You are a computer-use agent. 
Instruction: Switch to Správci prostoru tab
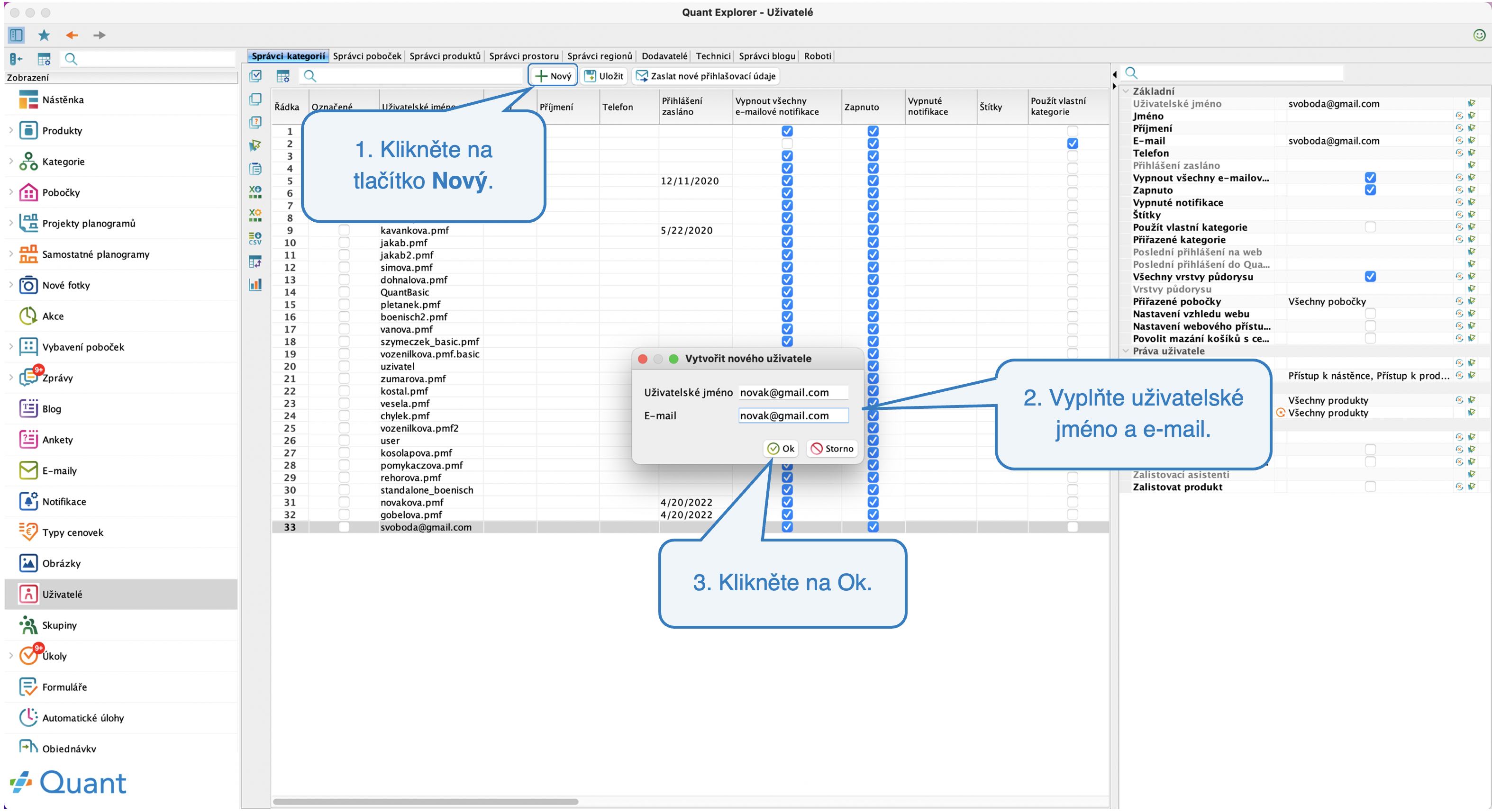click(x=524, y=56)
